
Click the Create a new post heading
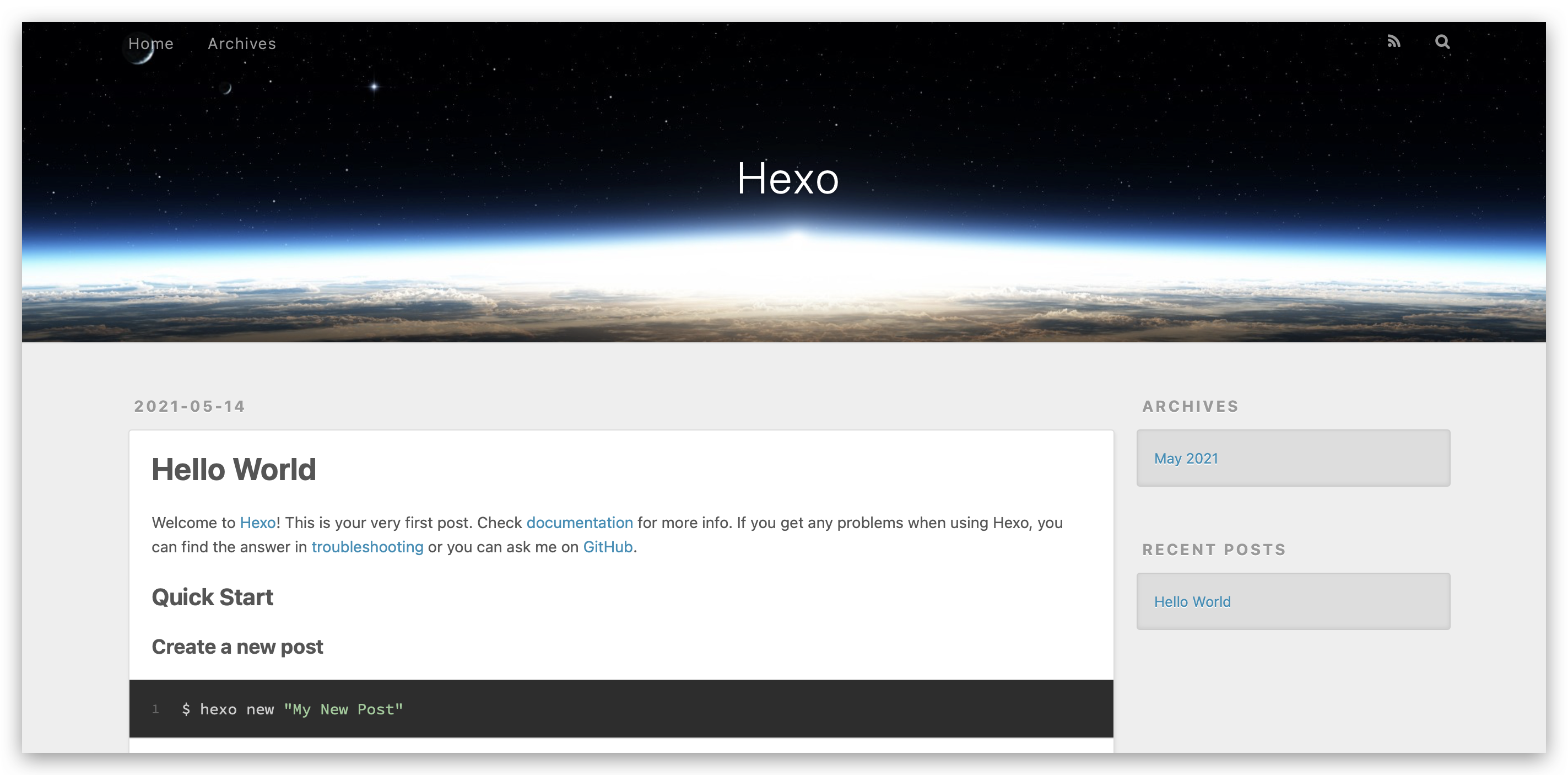click(237, 647)
